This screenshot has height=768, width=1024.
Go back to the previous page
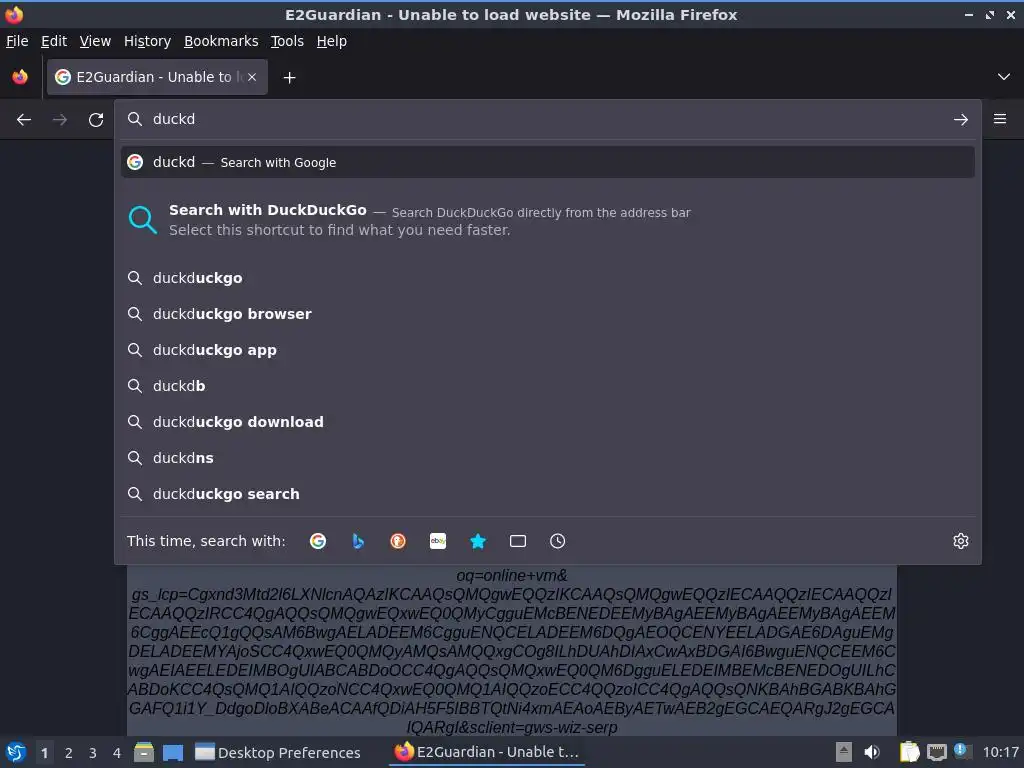24,120
